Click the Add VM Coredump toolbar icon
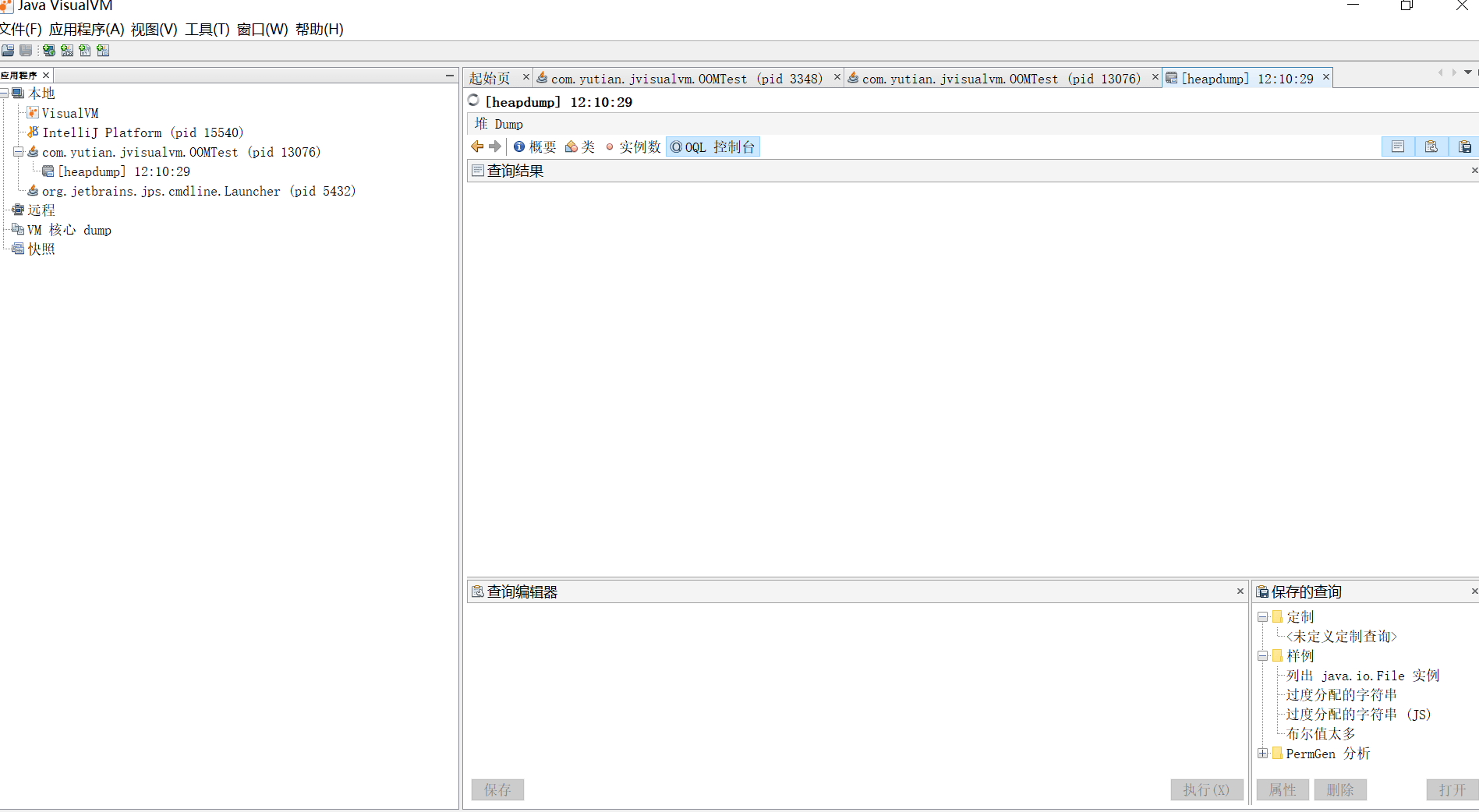This screenshot has height=812, width=1479. (x=85, y=51)
